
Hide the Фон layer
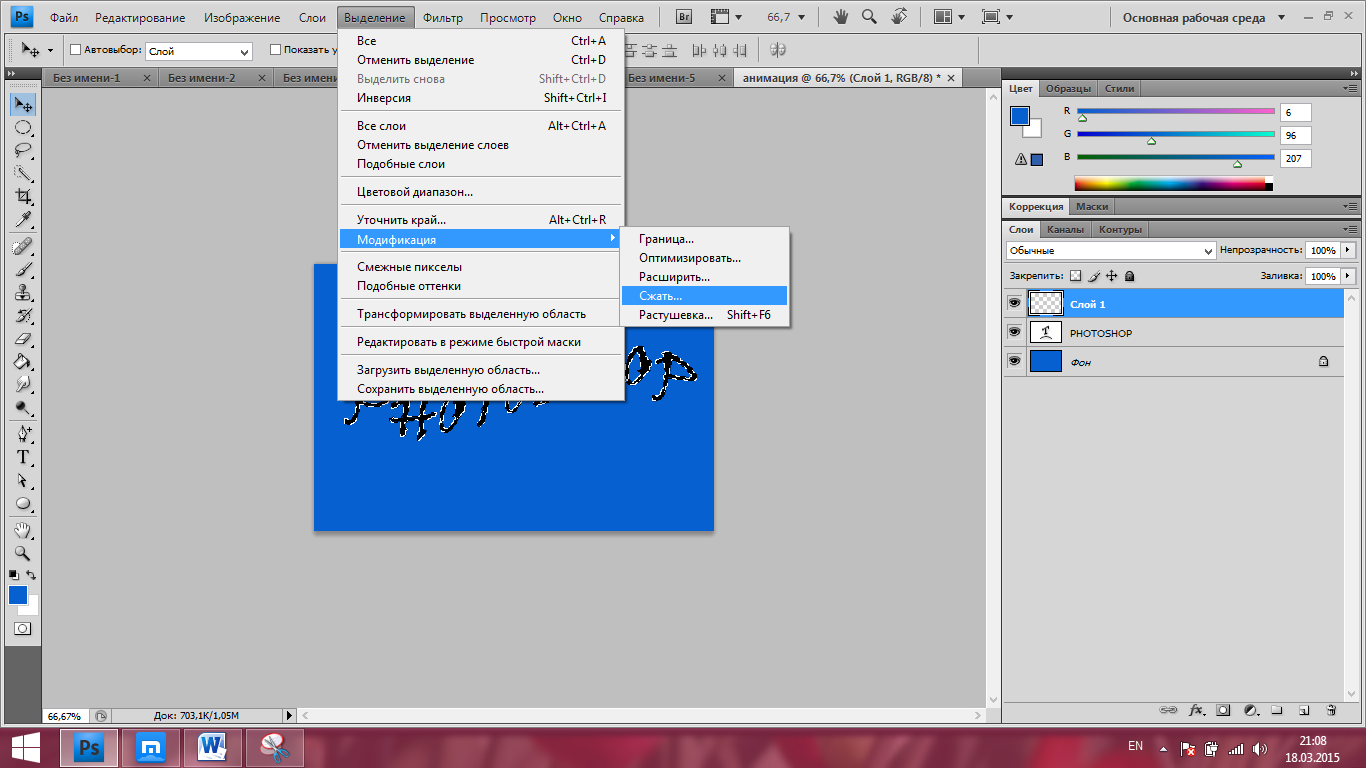point(1015,361)
